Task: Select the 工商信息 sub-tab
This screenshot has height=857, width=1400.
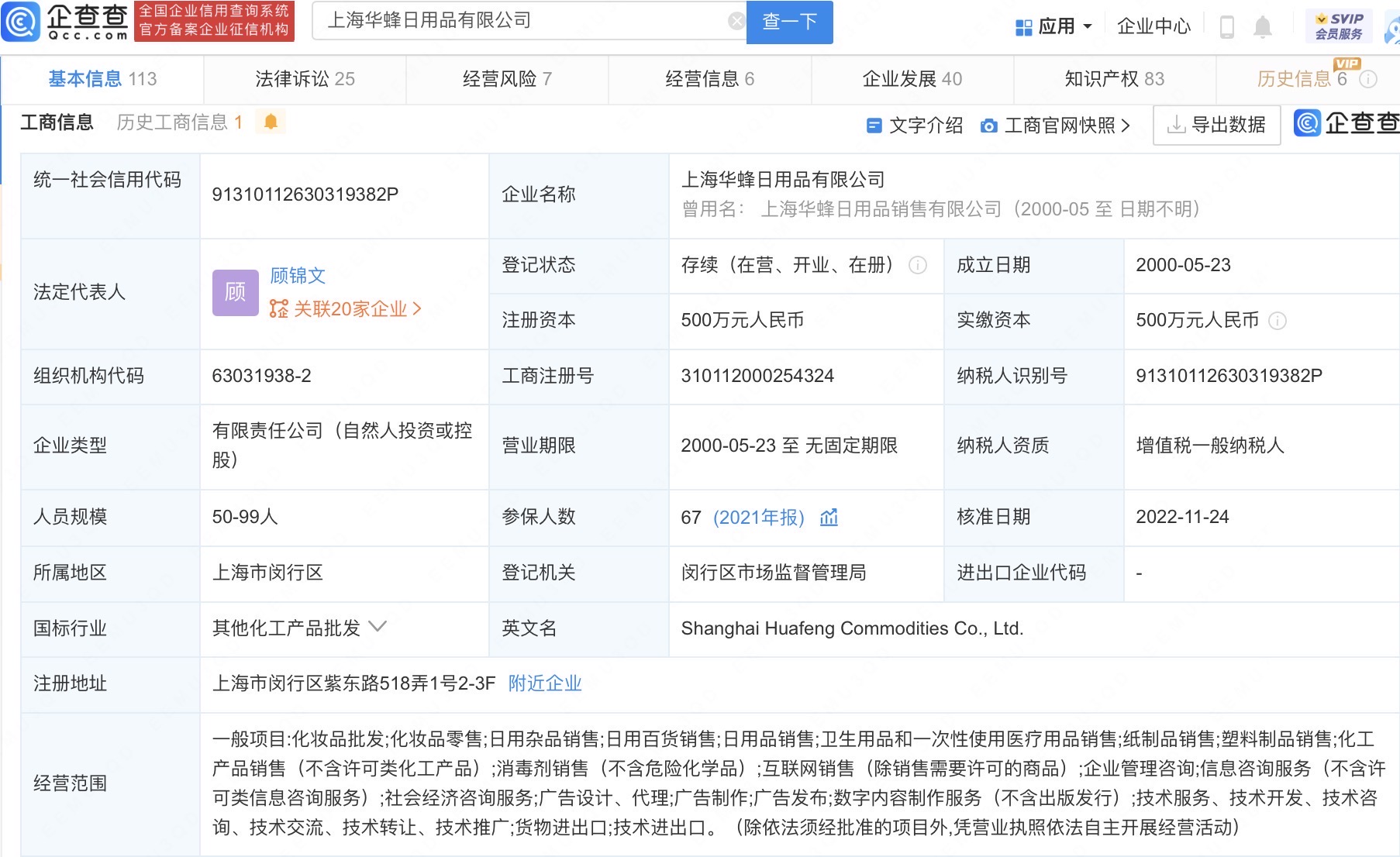Action: click(x=57, y=122)
